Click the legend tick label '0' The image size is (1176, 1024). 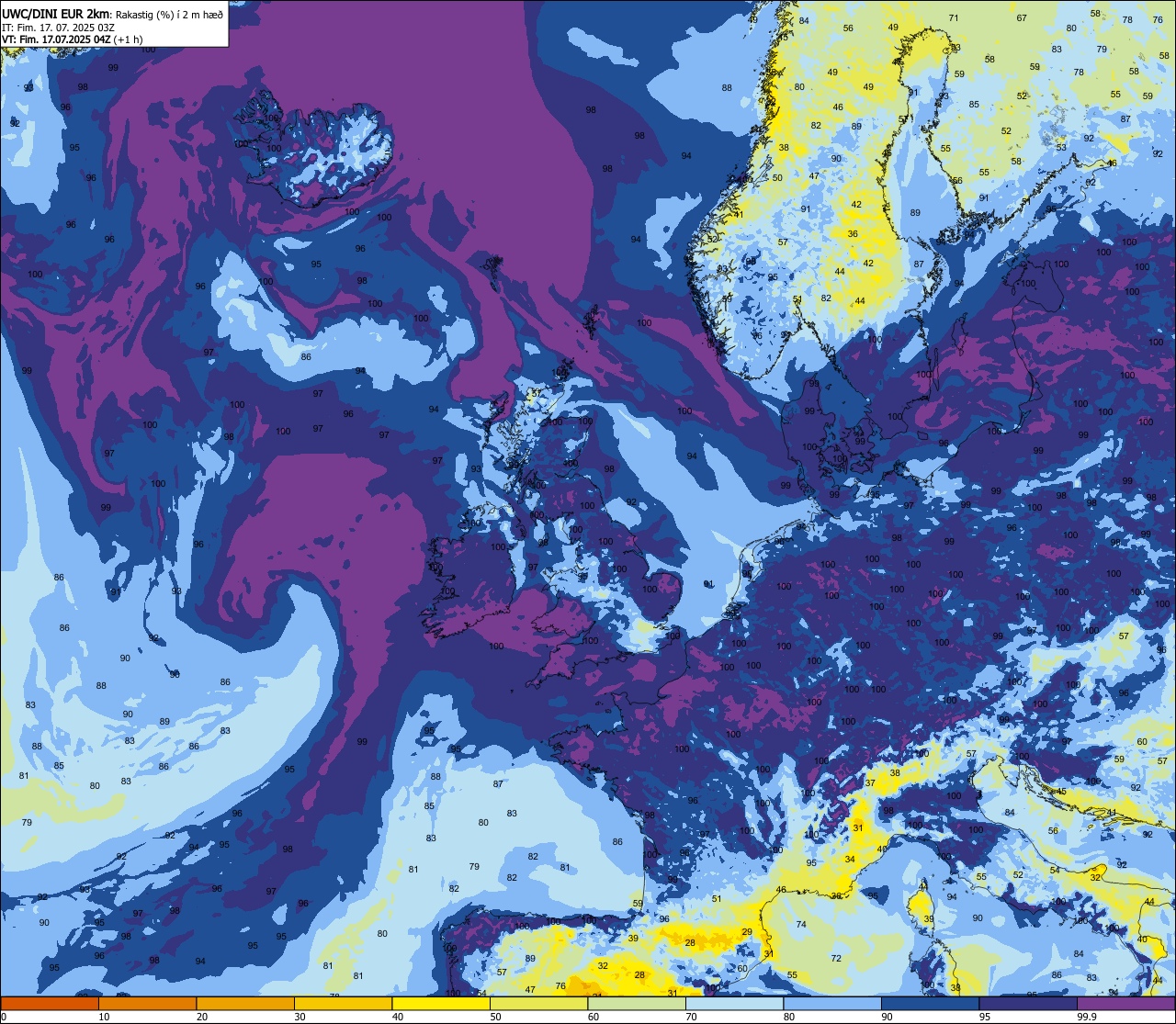5,1017
